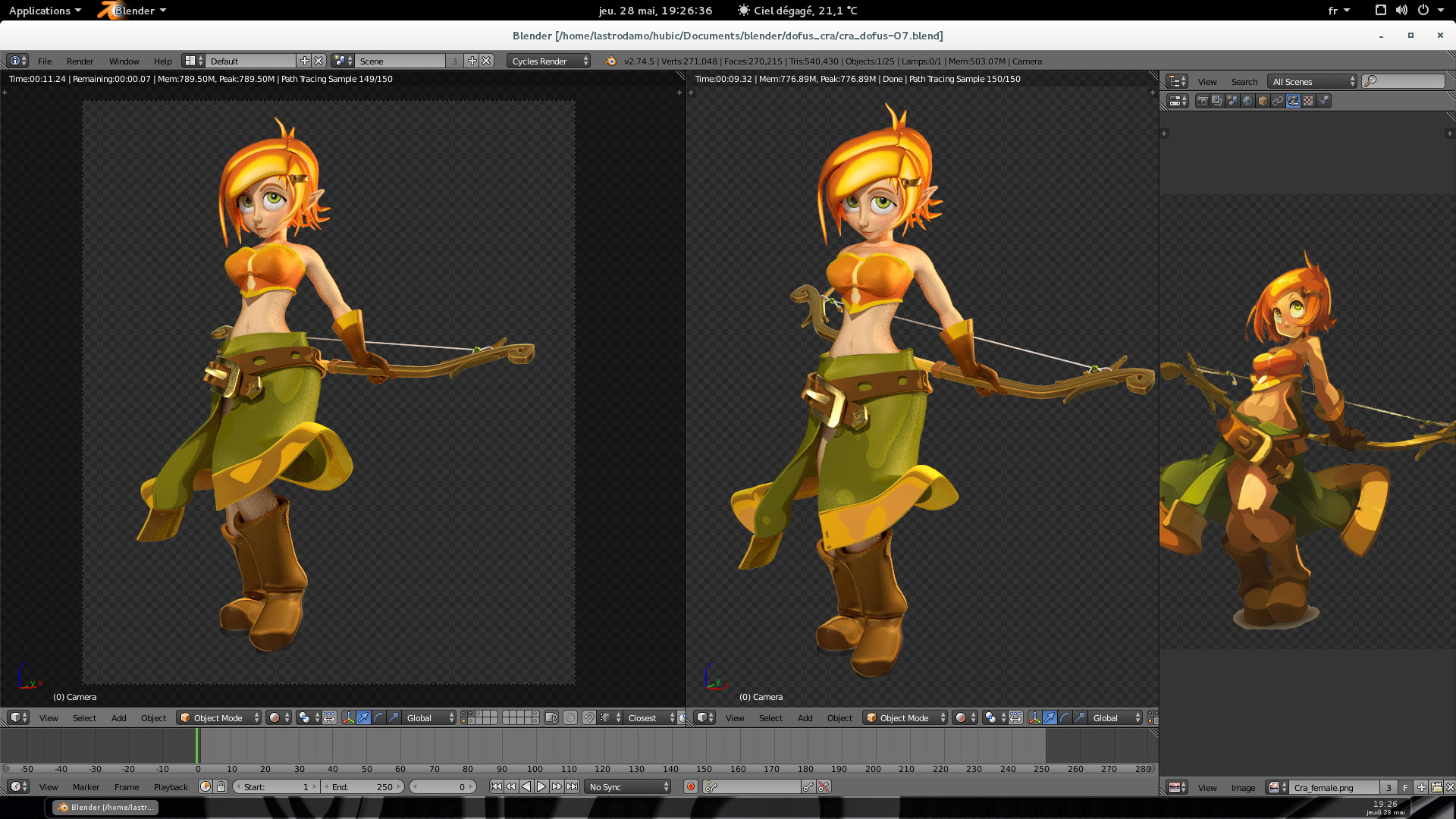Open the Render Layers properties tab
Image resolution: width=1456 pixels, height=819 pixels.
tap(1217, 101)
